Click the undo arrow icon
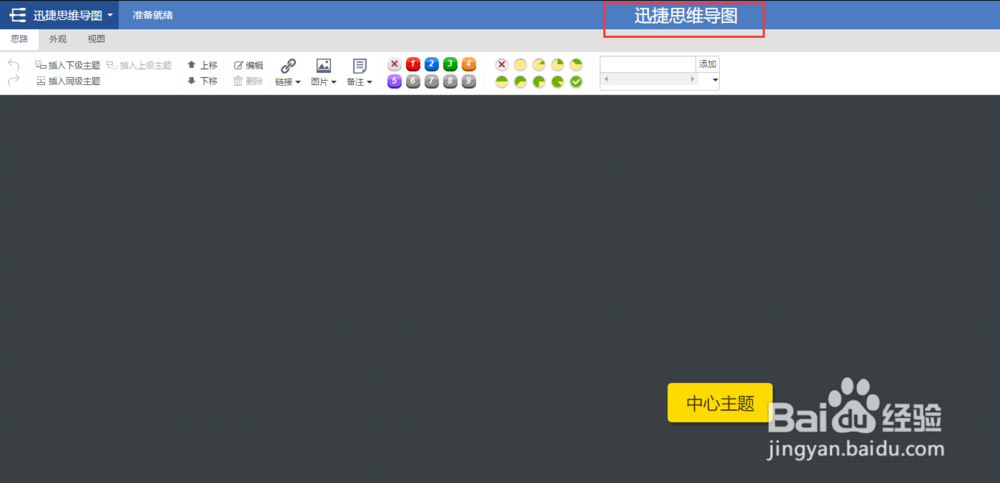Viewport: 1000px width, 483px height. [x=13, y=65]
